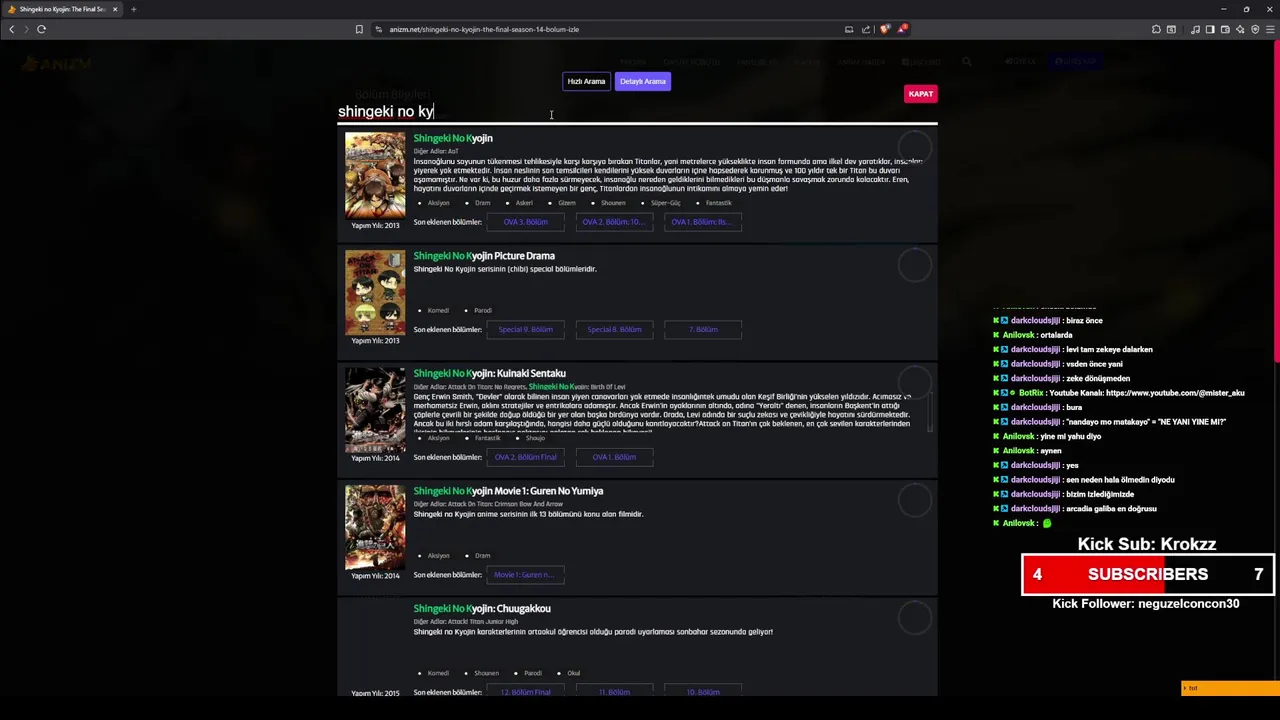
Task: Open Kuinaki Sentaku OVA 1. Bölüm button
Action: [x=614, y=457]
